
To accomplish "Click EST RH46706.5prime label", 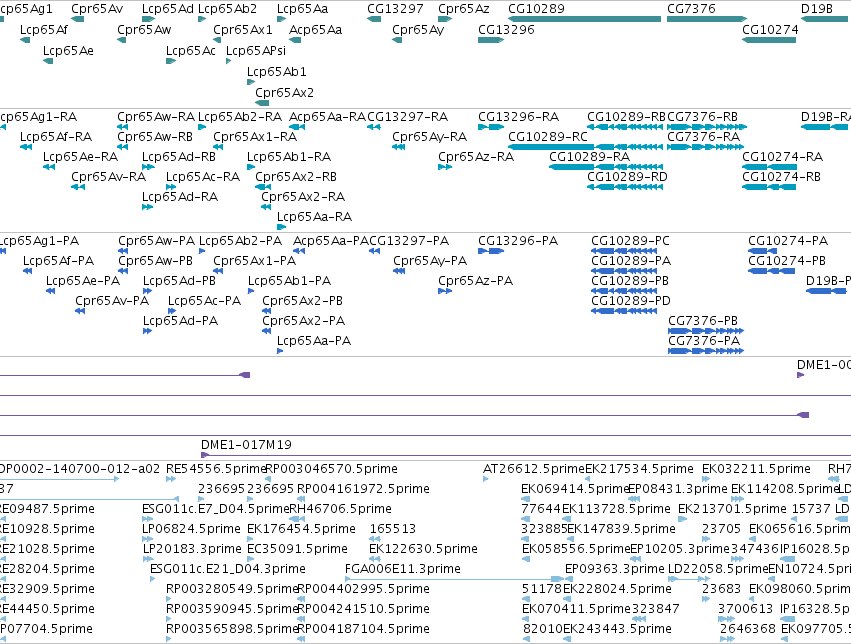I will (340, 509).
